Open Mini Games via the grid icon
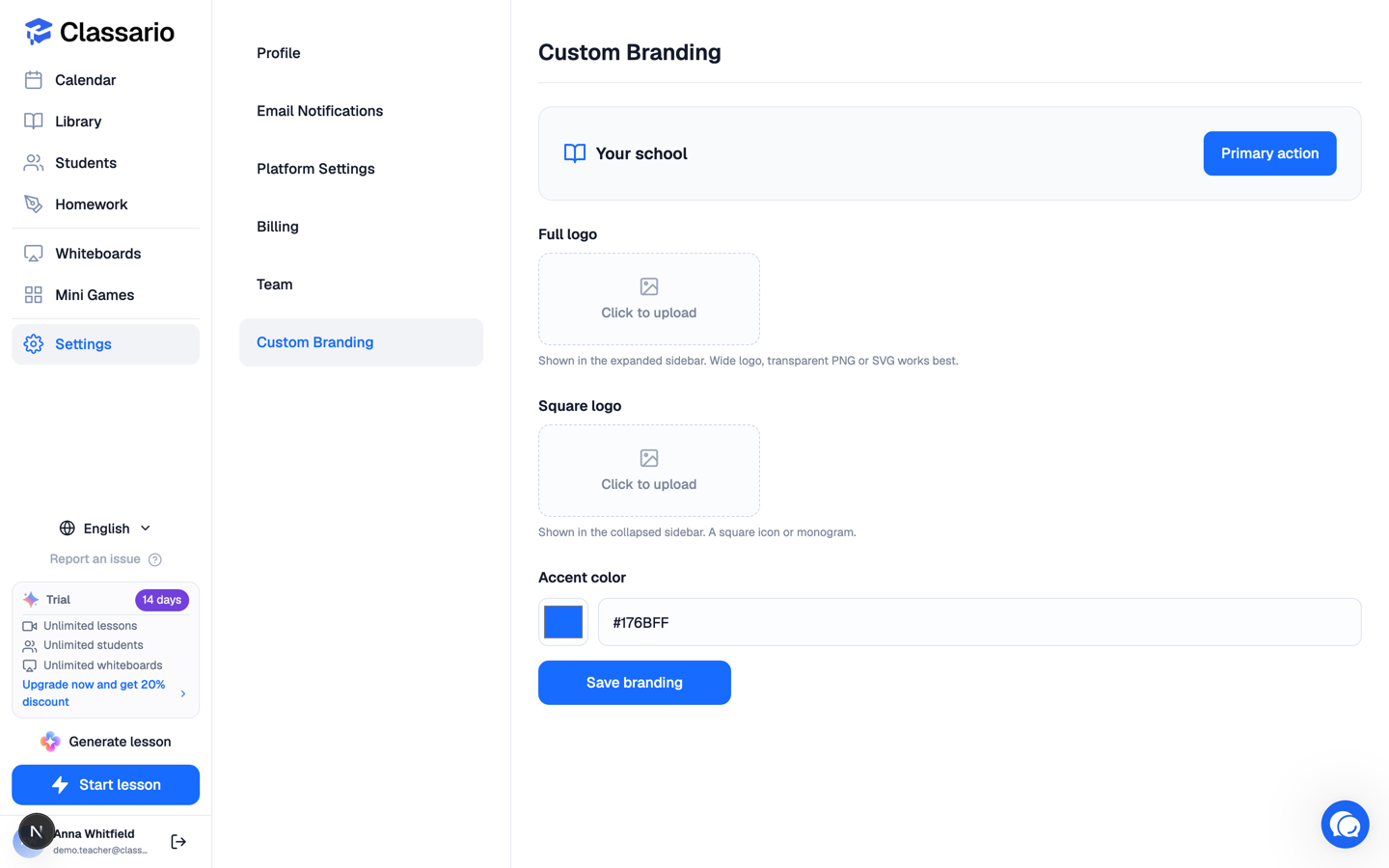 tap(34, 295)
